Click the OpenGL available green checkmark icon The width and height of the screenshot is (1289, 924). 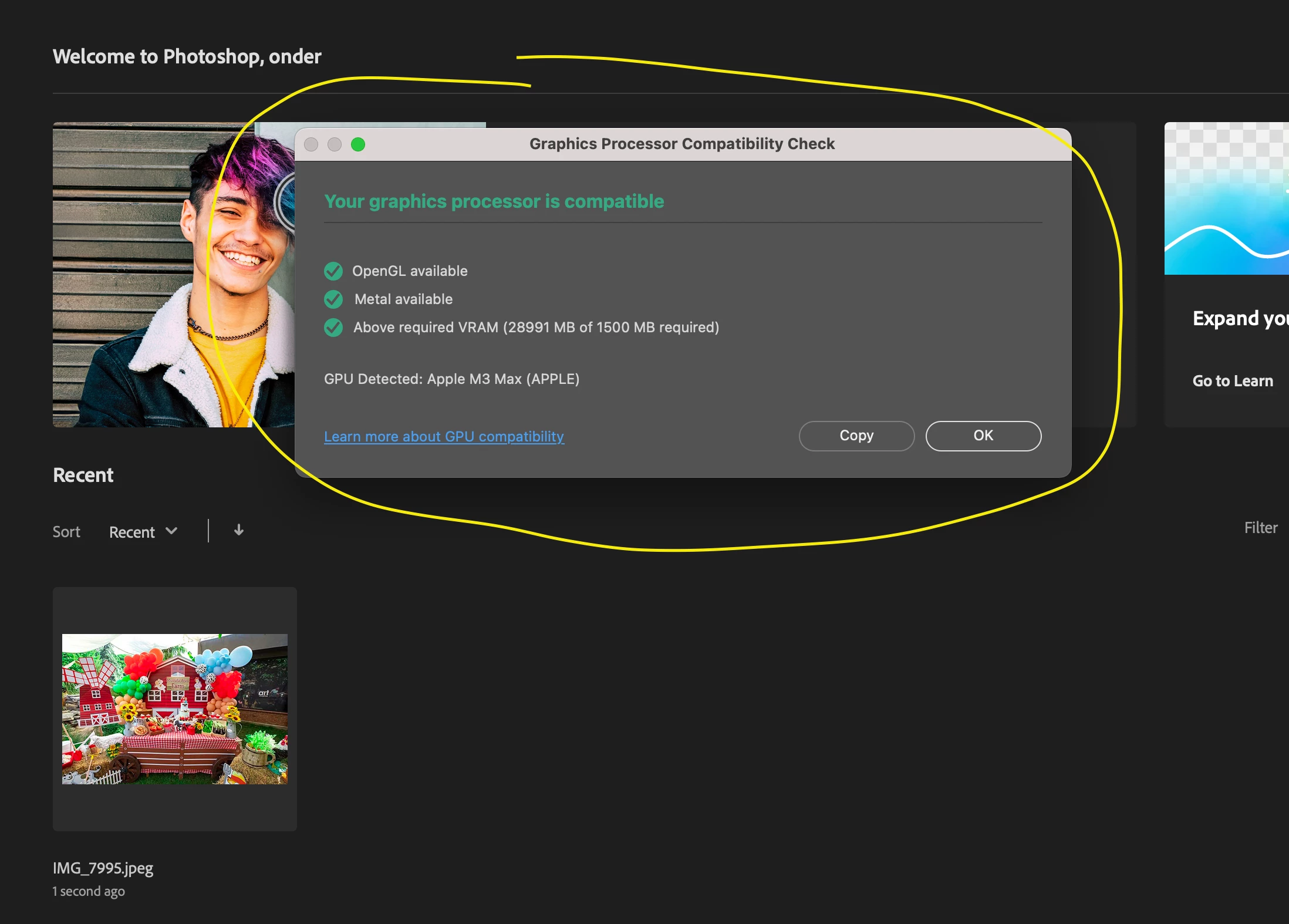tap(333, 271)
